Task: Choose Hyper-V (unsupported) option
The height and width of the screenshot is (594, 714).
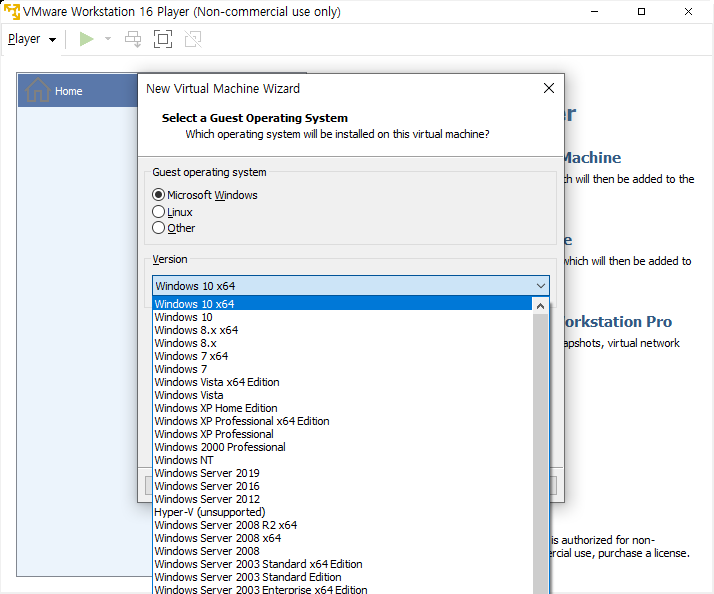Action: click(x=342, y=512)
